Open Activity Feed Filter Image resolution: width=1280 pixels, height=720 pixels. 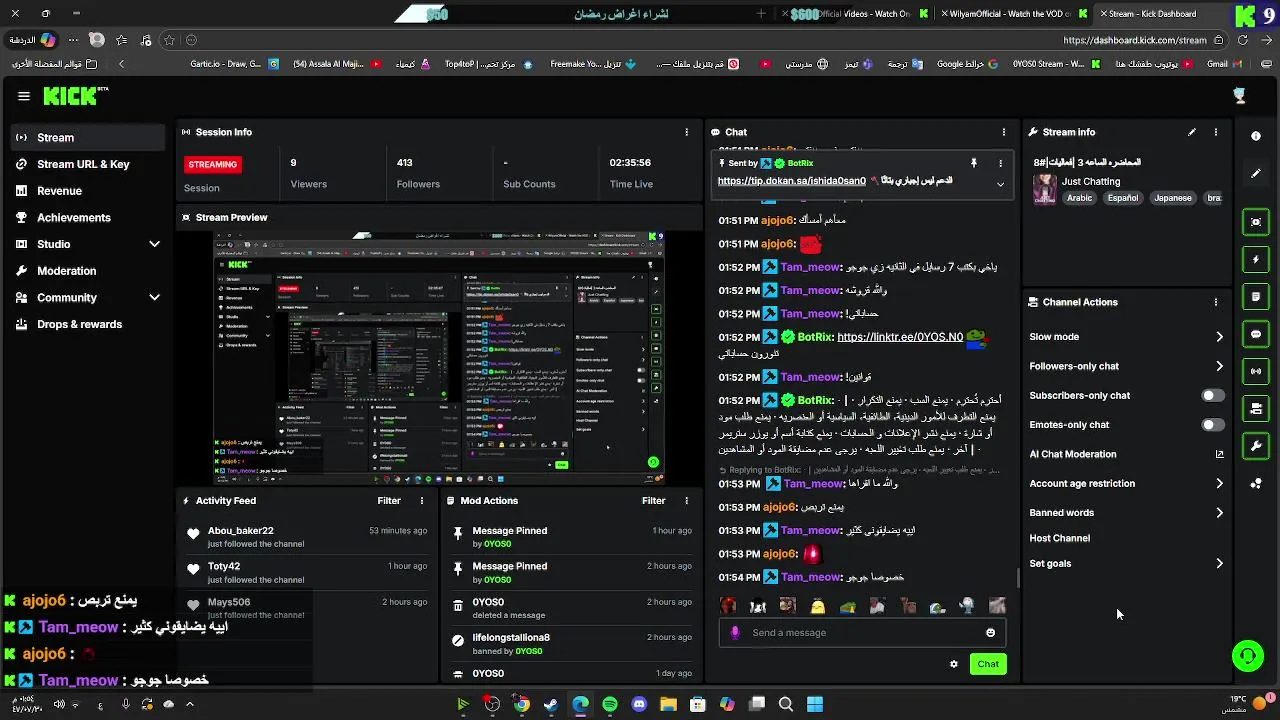389,501
